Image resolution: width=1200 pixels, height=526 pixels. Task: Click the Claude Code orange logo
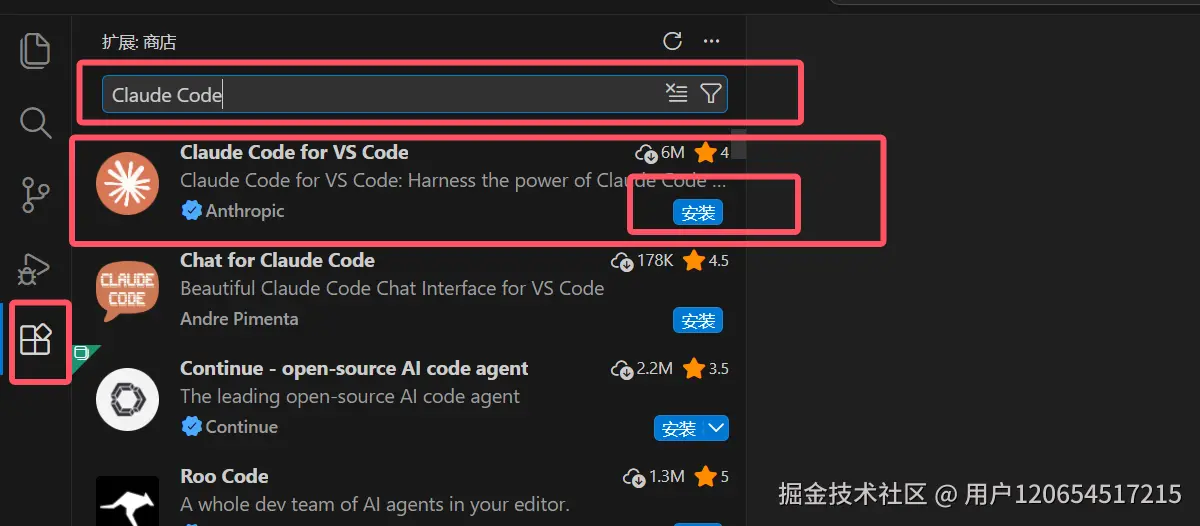tap(127, 183)
